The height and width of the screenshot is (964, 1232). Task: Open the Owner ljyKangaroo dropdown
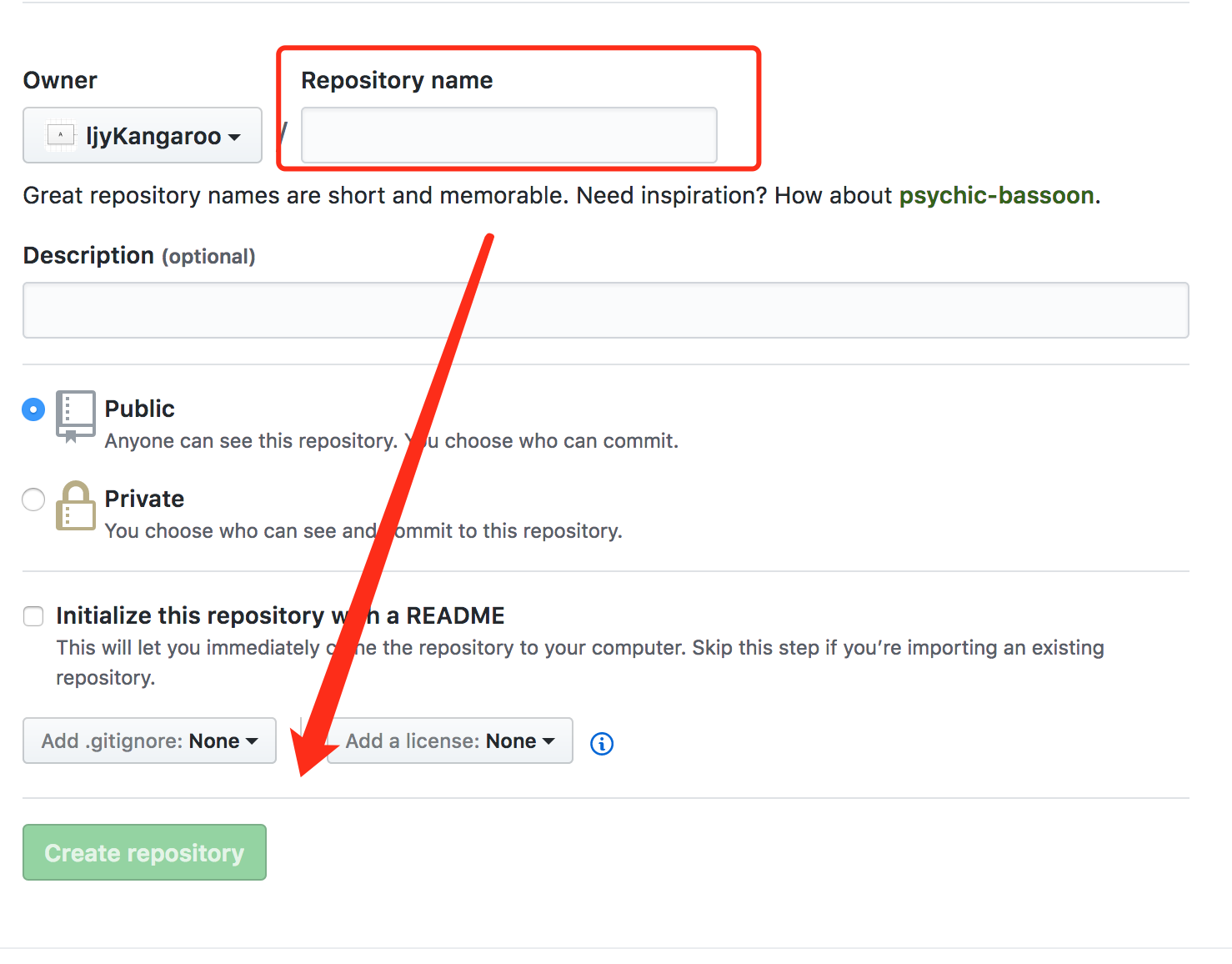143,135
